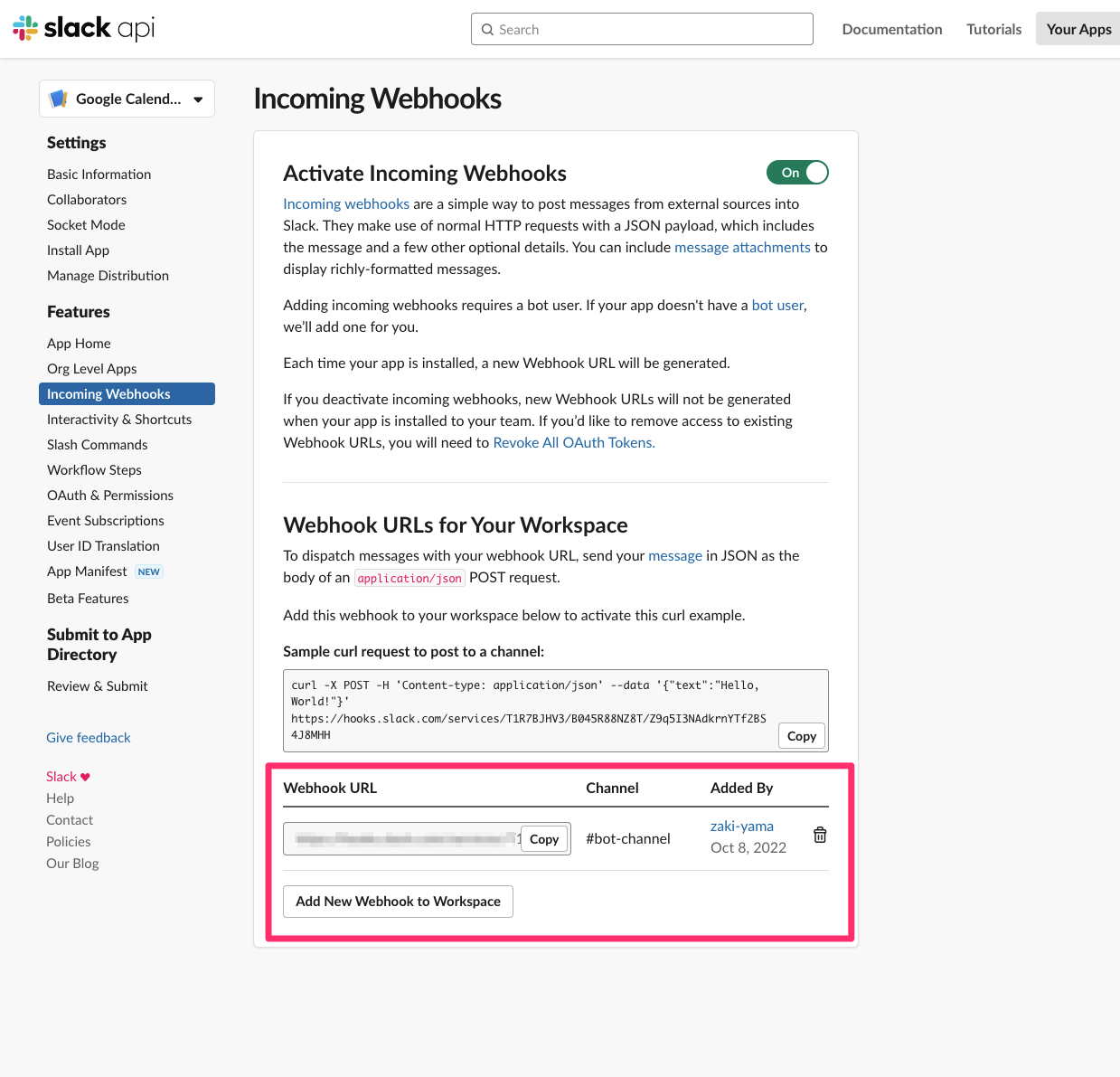Click the Added By column header
This screenshot has width=1120, height=1077.
(741, 788)
